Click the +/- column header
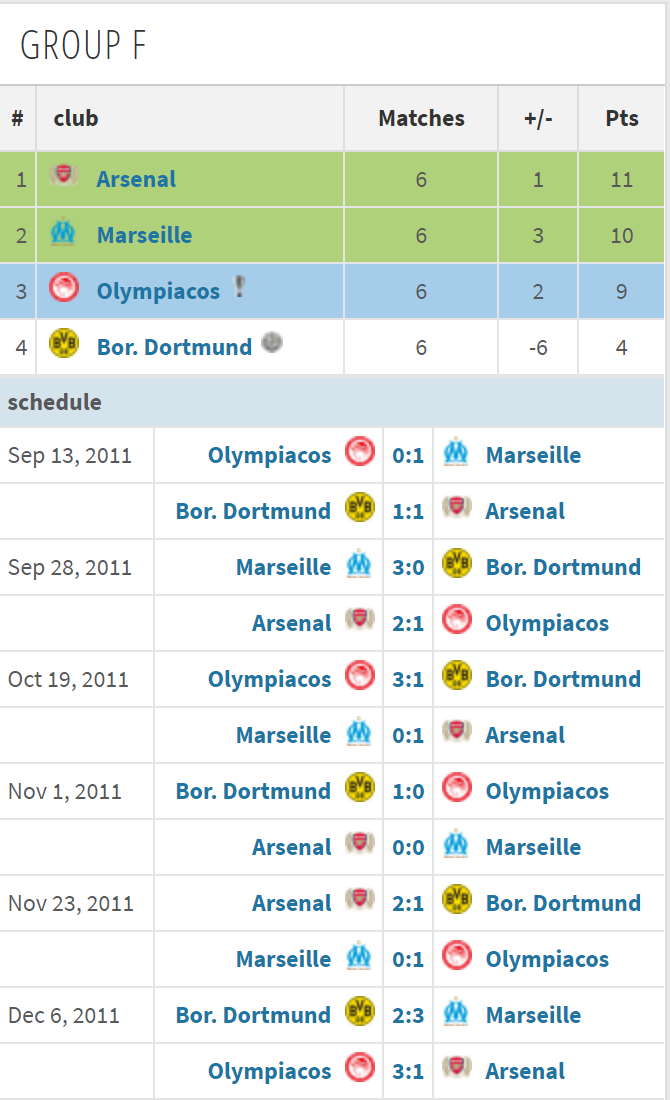 pyautogui.click(x=537, y=118)
